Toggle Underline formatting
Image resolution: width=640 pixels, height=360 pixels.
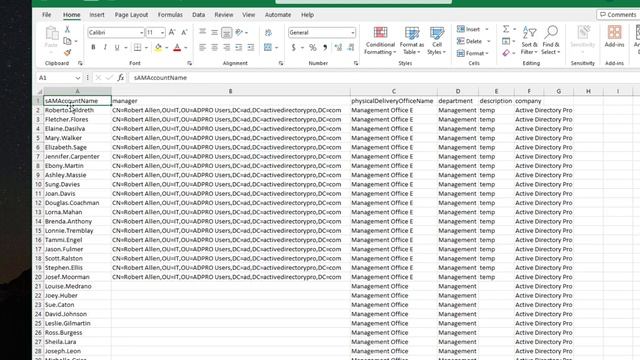tap(117, 48)
